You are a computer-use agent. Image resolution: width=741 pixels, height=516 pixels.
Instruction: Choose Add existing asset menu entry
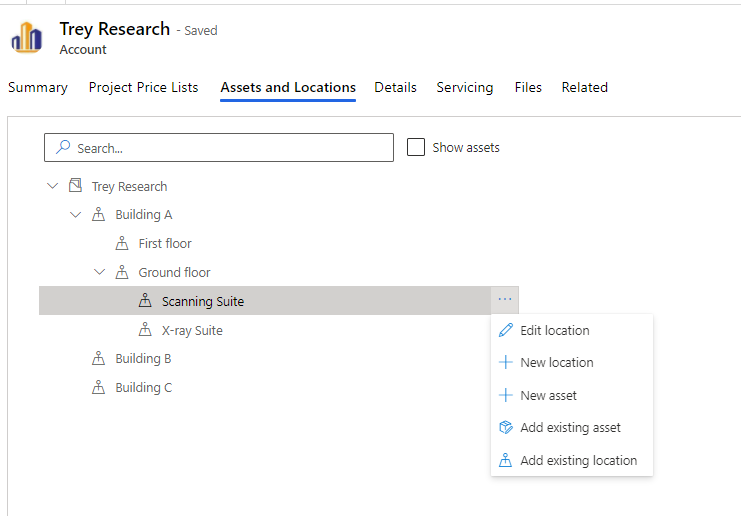572,428
